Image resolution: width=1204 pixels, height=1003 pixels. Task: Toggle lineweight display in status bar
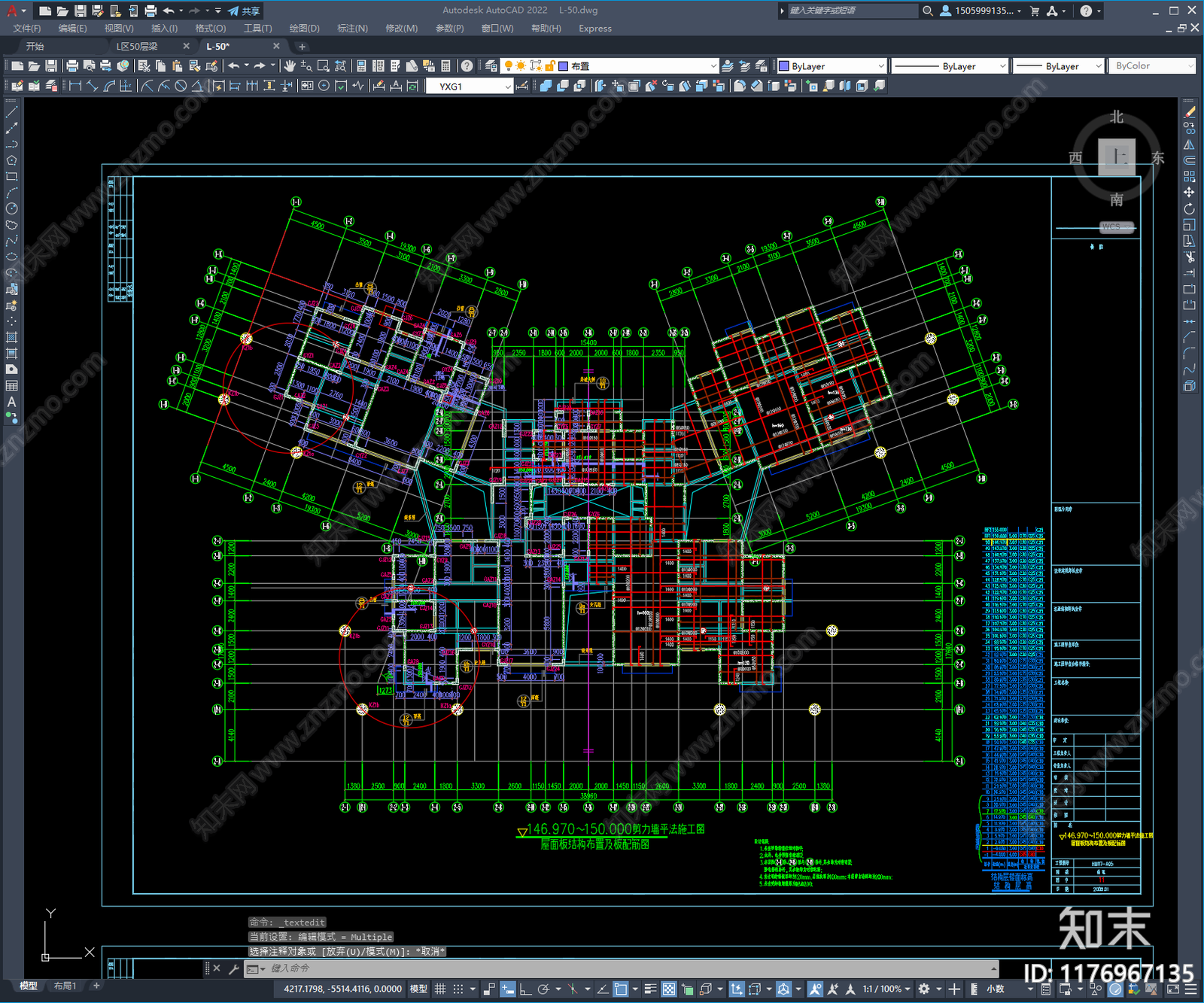[651, 989]
